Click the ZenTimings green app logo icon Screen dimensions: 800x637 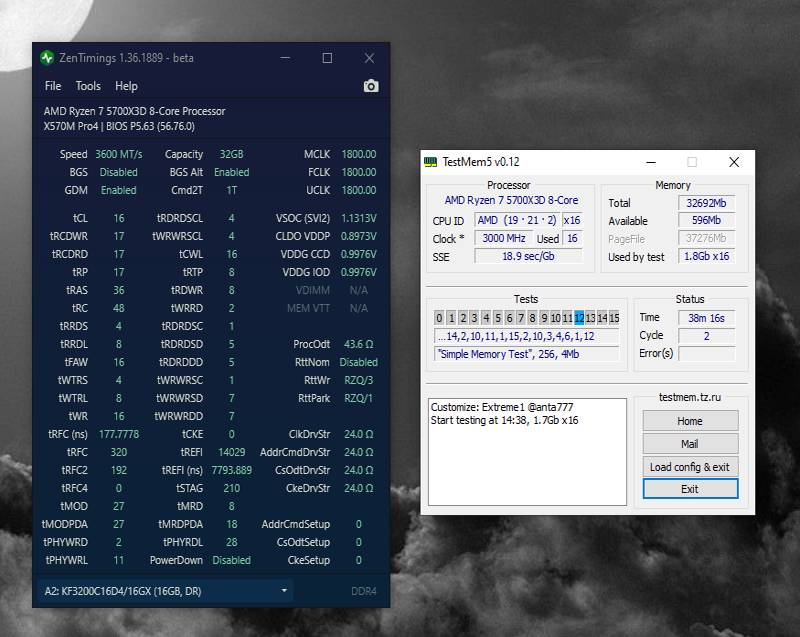[x=47, y=58]
